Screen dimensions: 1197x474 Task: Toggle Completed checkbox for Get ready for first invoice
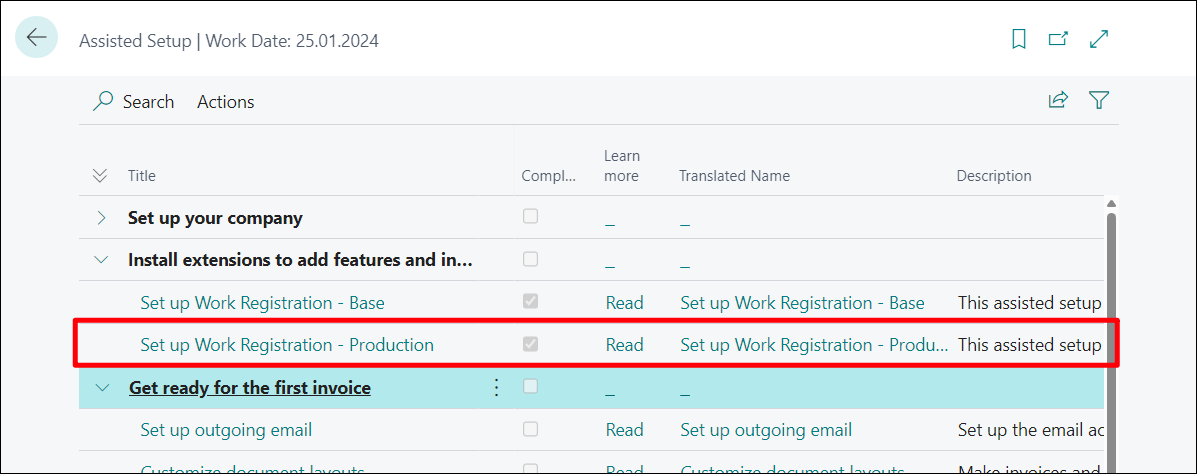[530, 386]
